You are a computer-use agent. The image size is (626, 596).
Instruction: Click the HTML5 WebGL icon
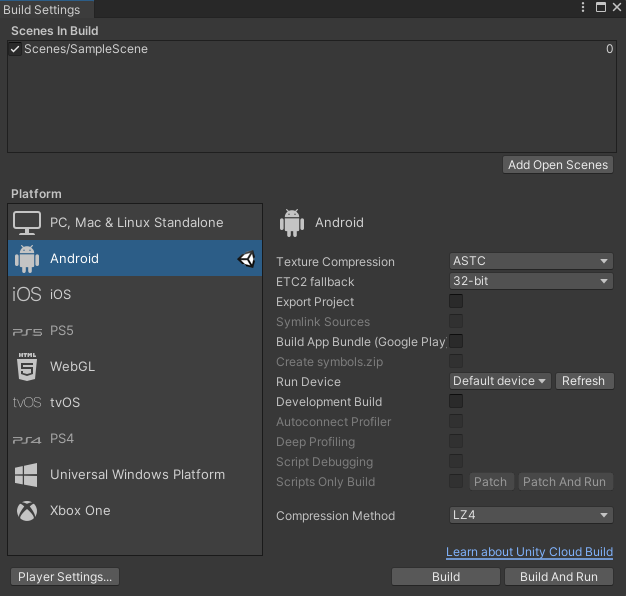[27, 366]
